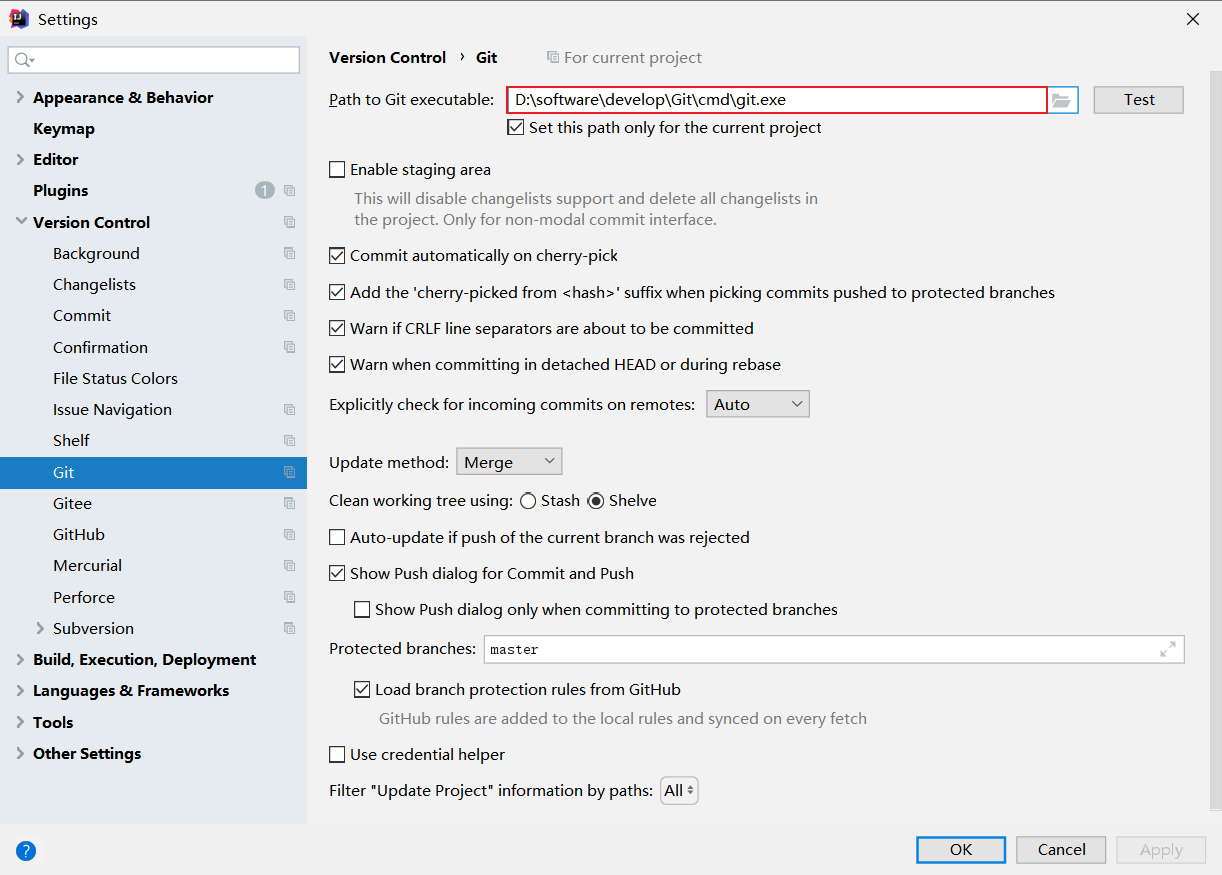Click the project-level icon beside Issue Navigation
This screenshot has height=875, width=1222.
[289, 410]
